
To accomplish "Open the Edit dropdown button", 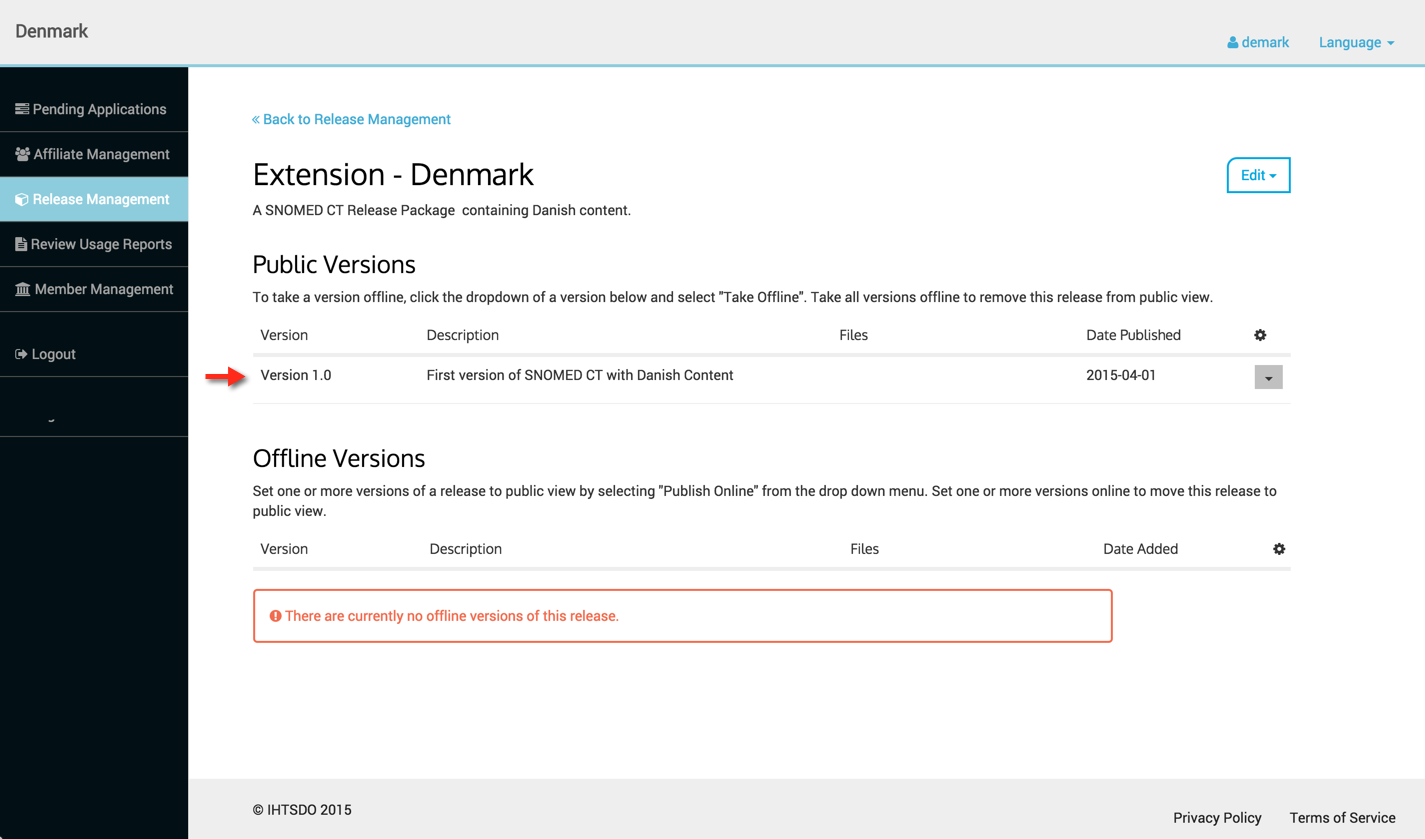I will pyautogui.click(x=1258, y=175).
